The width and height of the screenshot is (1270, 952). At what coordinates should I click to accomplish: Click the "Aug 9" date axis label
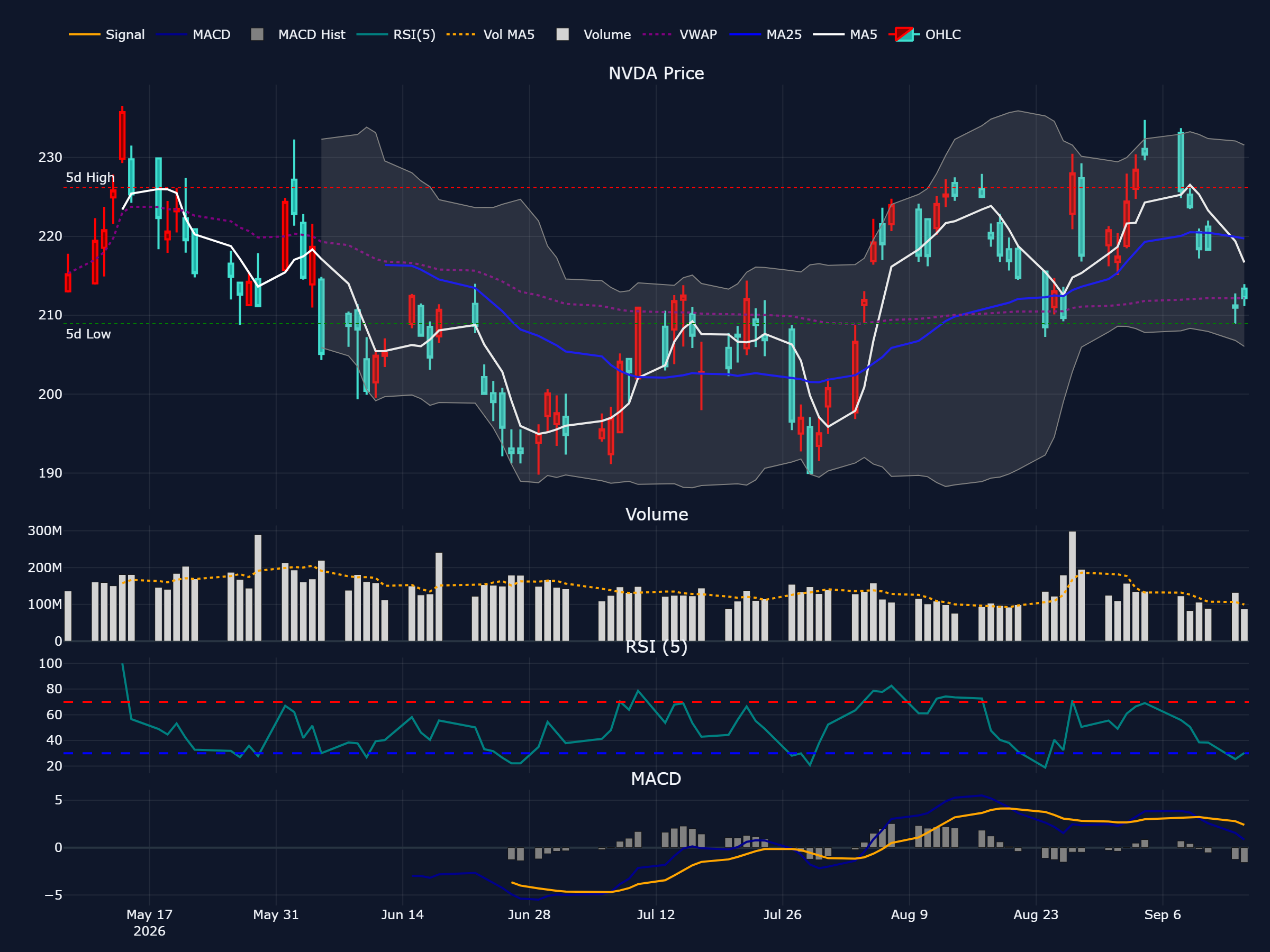(x=910, y=914)
